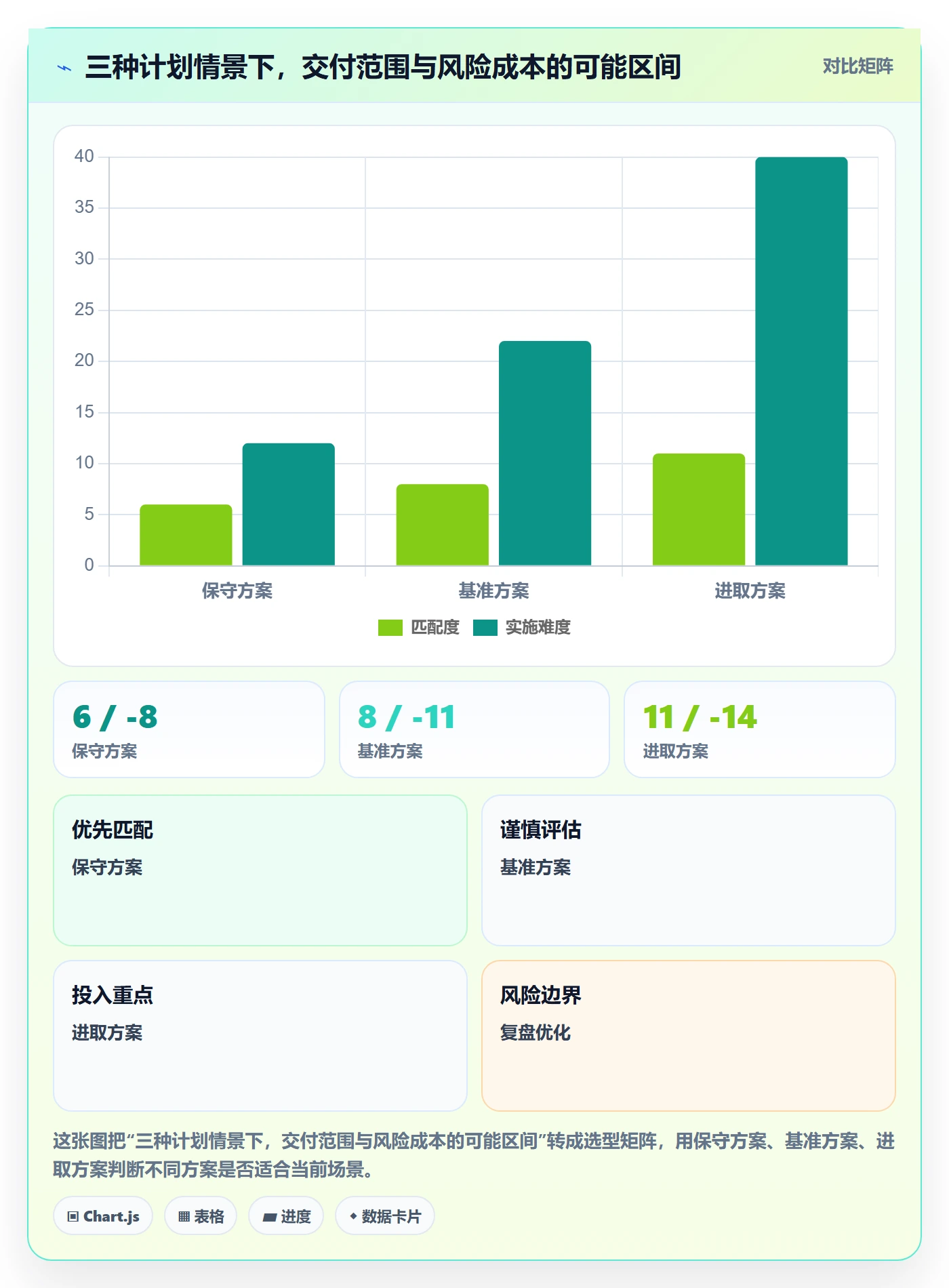Select the 8 / -11 stat card
Screen dimensions: 949x1288
pyautogui.click(x=474, y=729)
